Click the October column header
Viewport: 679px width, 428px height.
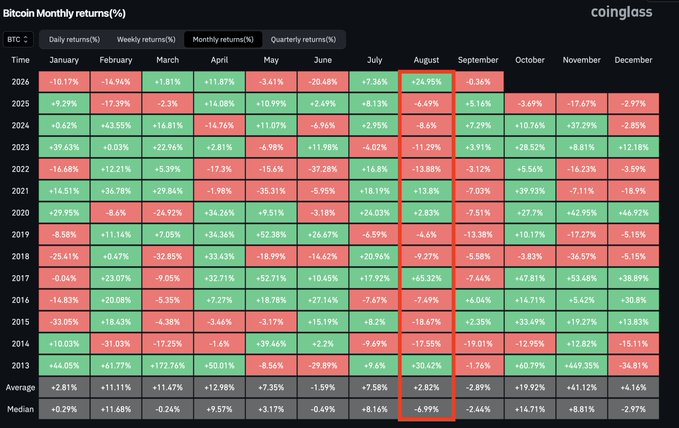pyautogui.click(x=530, y=60)
